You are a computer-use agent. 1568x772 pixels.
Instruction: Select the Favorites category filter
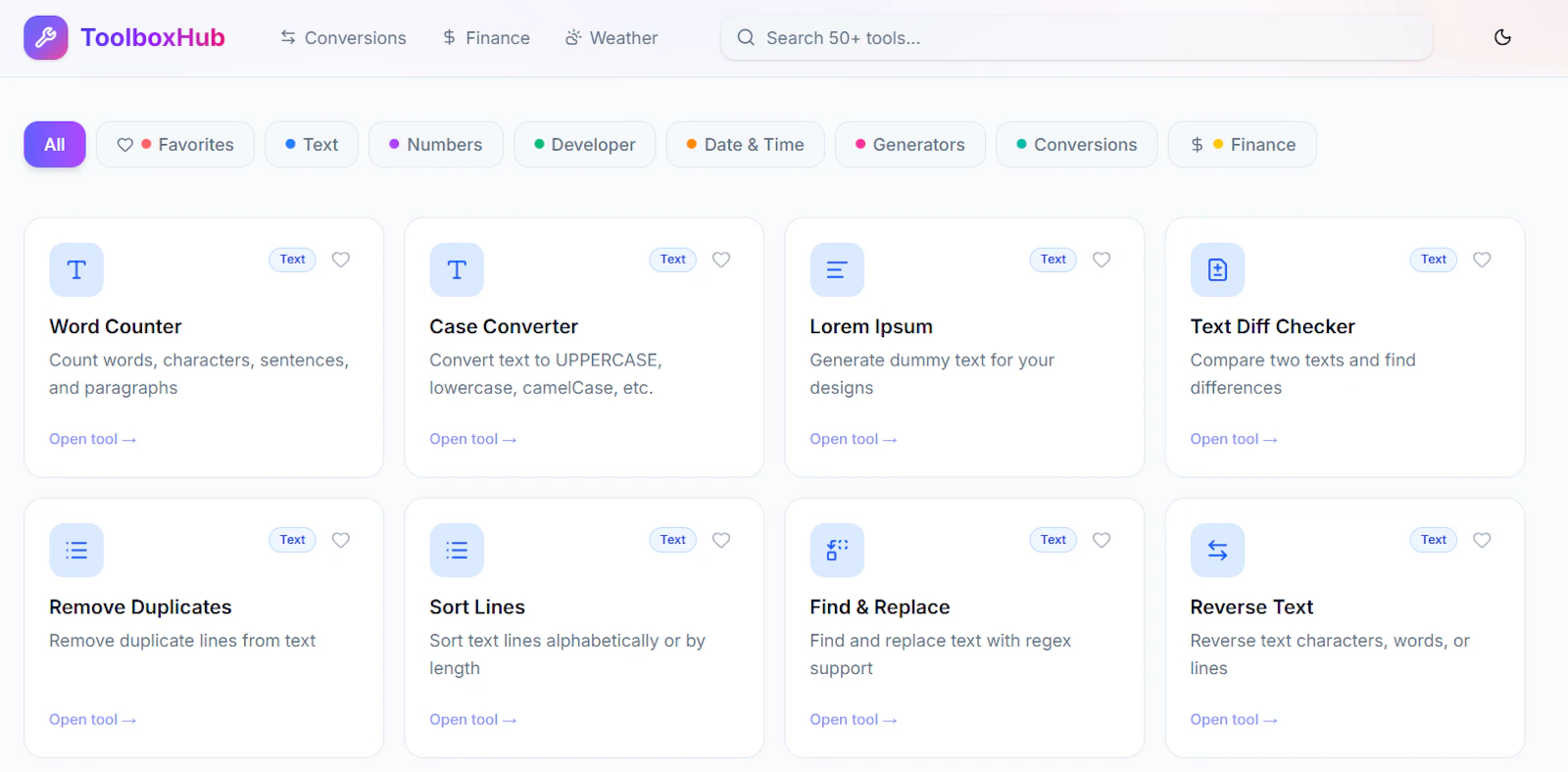(175, 144)
